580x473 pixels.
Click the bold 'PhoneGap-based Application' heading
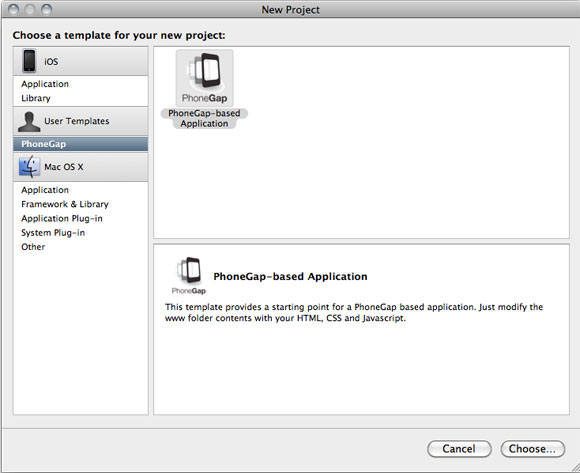click(290, 276)
